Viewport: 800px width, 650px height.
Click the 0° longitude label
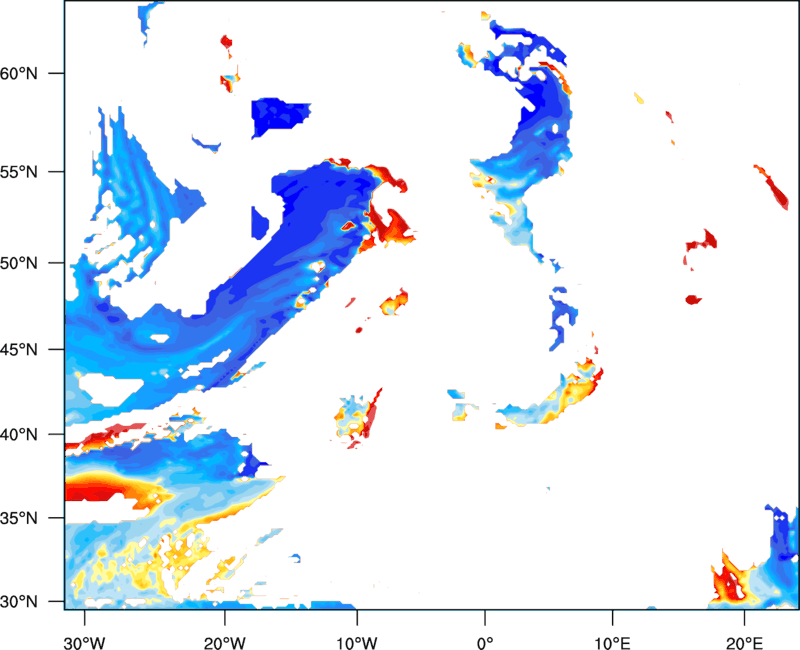[485, 643]
